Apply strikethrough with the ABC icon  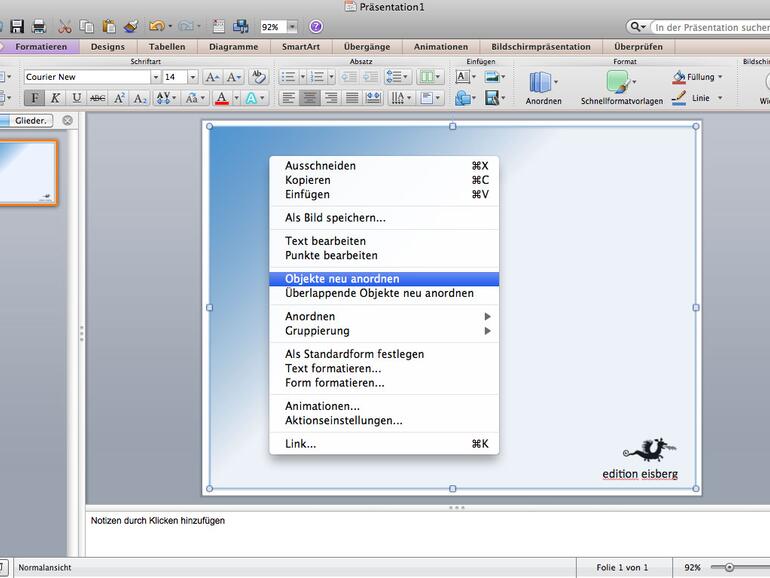coord(98,98)
